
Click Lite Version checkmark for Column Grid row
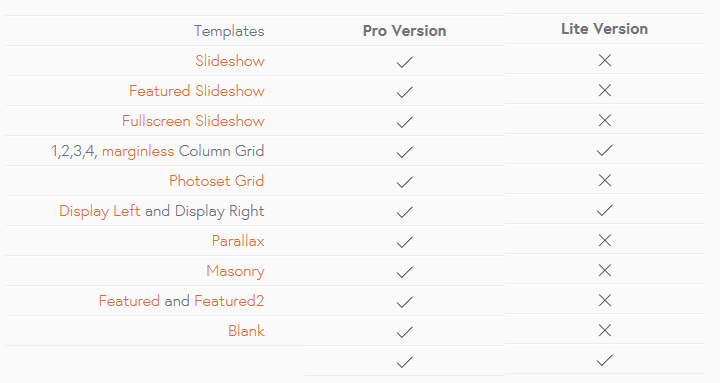[x=605, y=150]
